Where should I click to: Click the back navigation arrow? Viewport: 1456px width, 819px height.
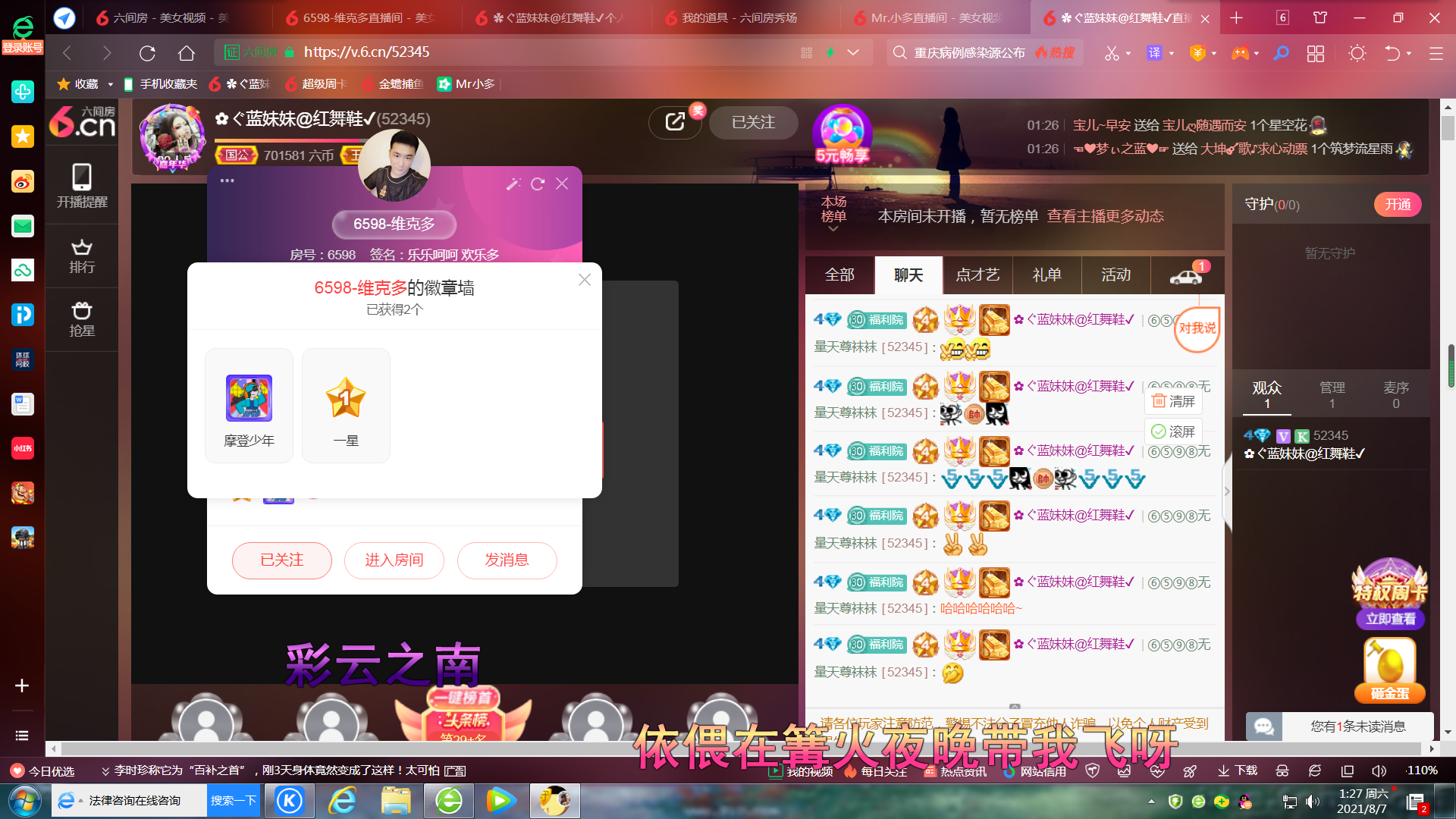tap(67, 53)
